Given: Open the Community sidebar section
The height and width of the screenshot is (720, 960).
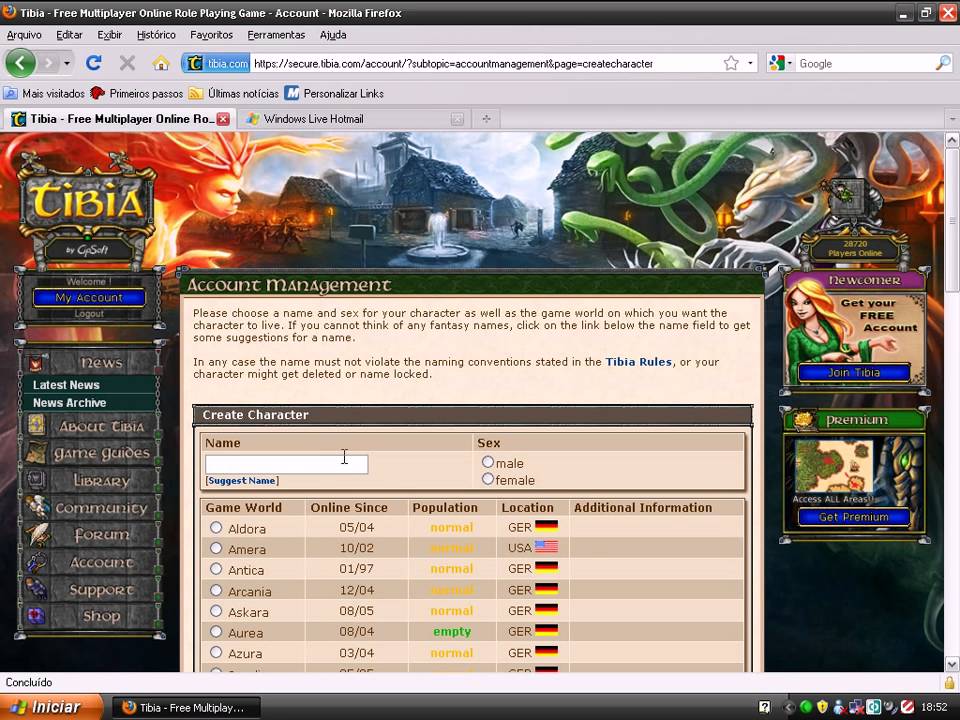Looking at the screenshot, I should tap(92, 508).
